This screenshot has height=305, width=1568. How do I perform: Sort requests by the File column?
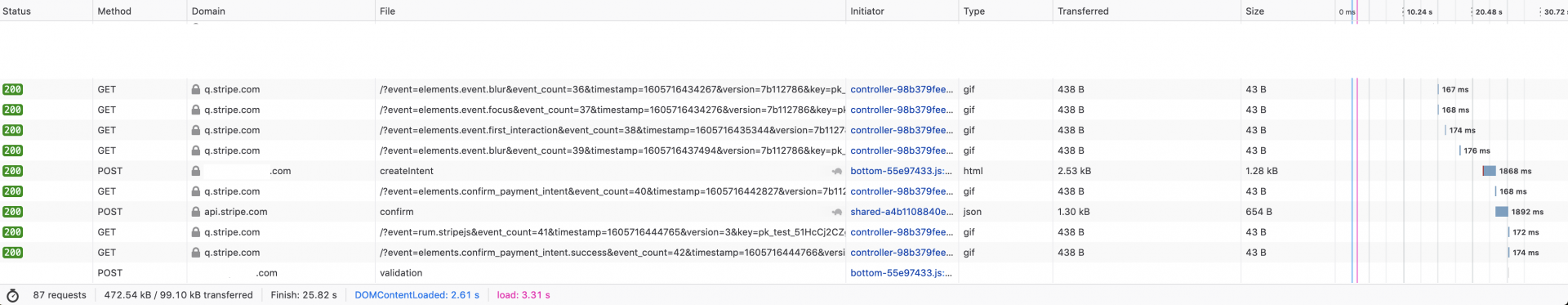click(x=610, y=11)
